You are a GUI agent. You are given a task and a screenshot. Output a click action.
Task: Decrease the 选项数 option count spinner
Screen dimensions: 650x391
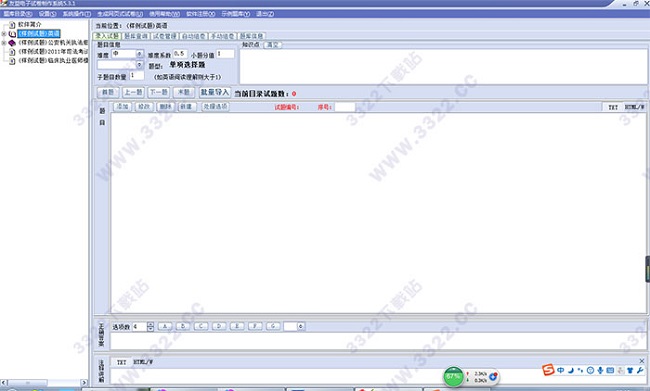pos(150,329)
